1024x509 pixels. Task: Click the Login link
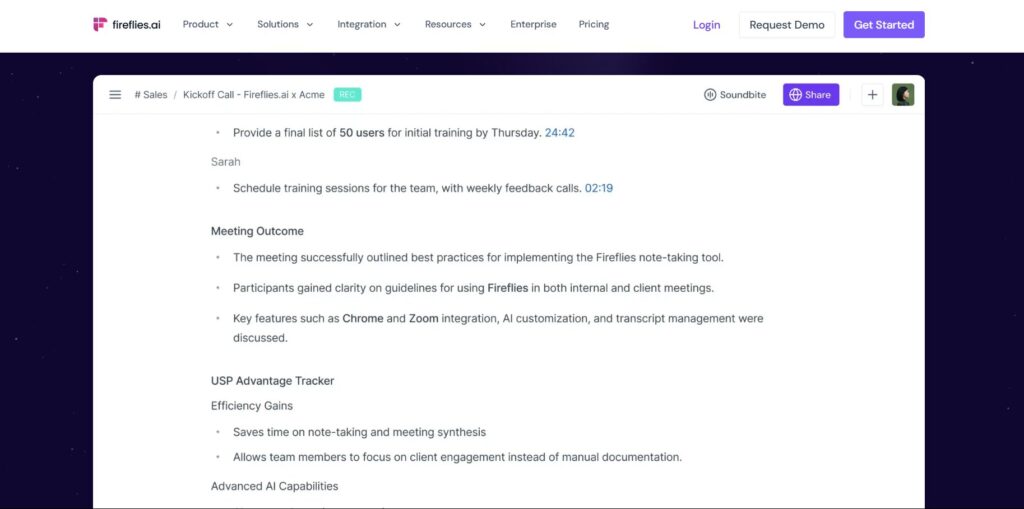[x=707, y=25]
